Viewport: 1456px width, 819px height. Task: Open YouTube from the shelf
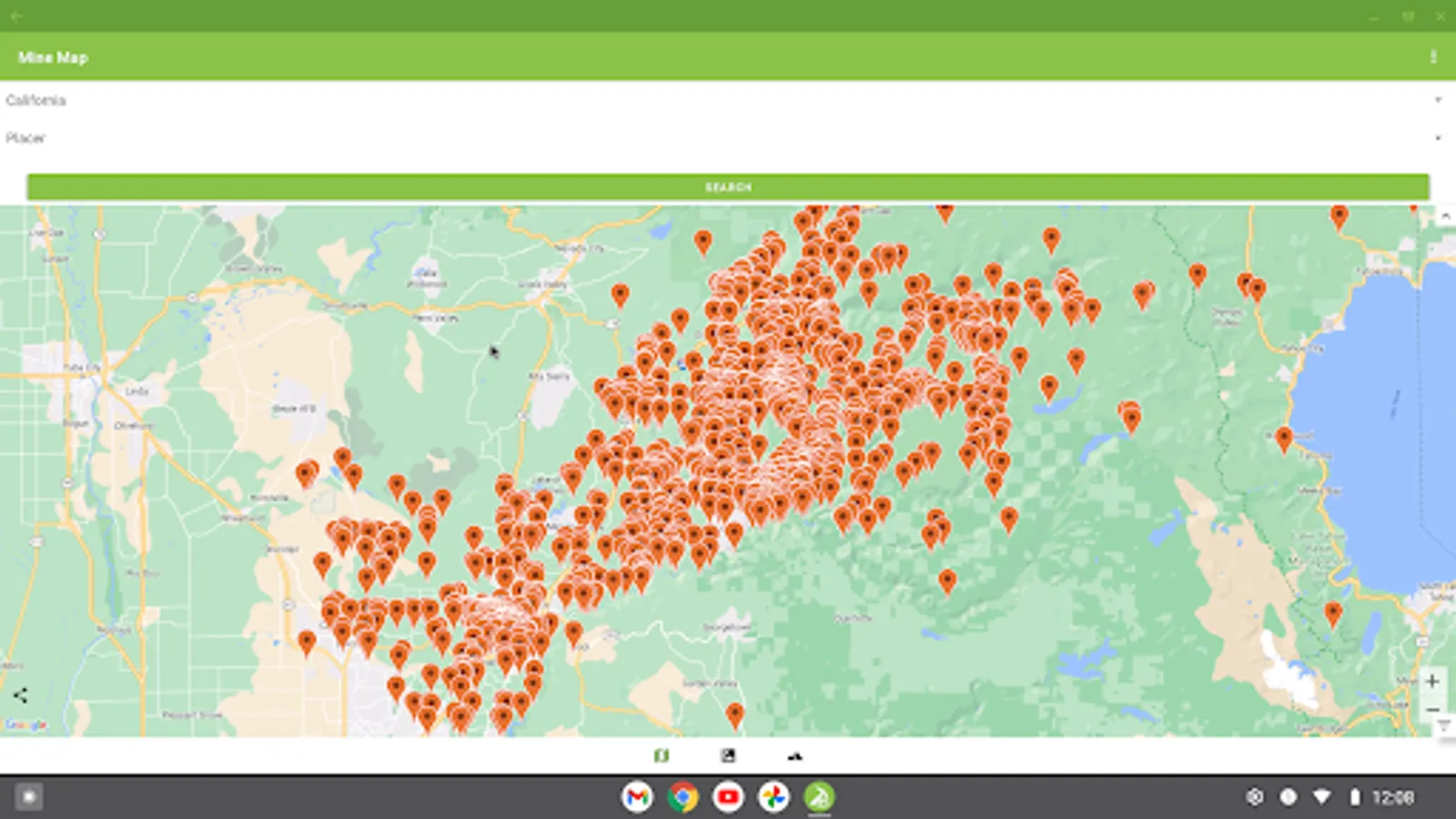[728, 797]
